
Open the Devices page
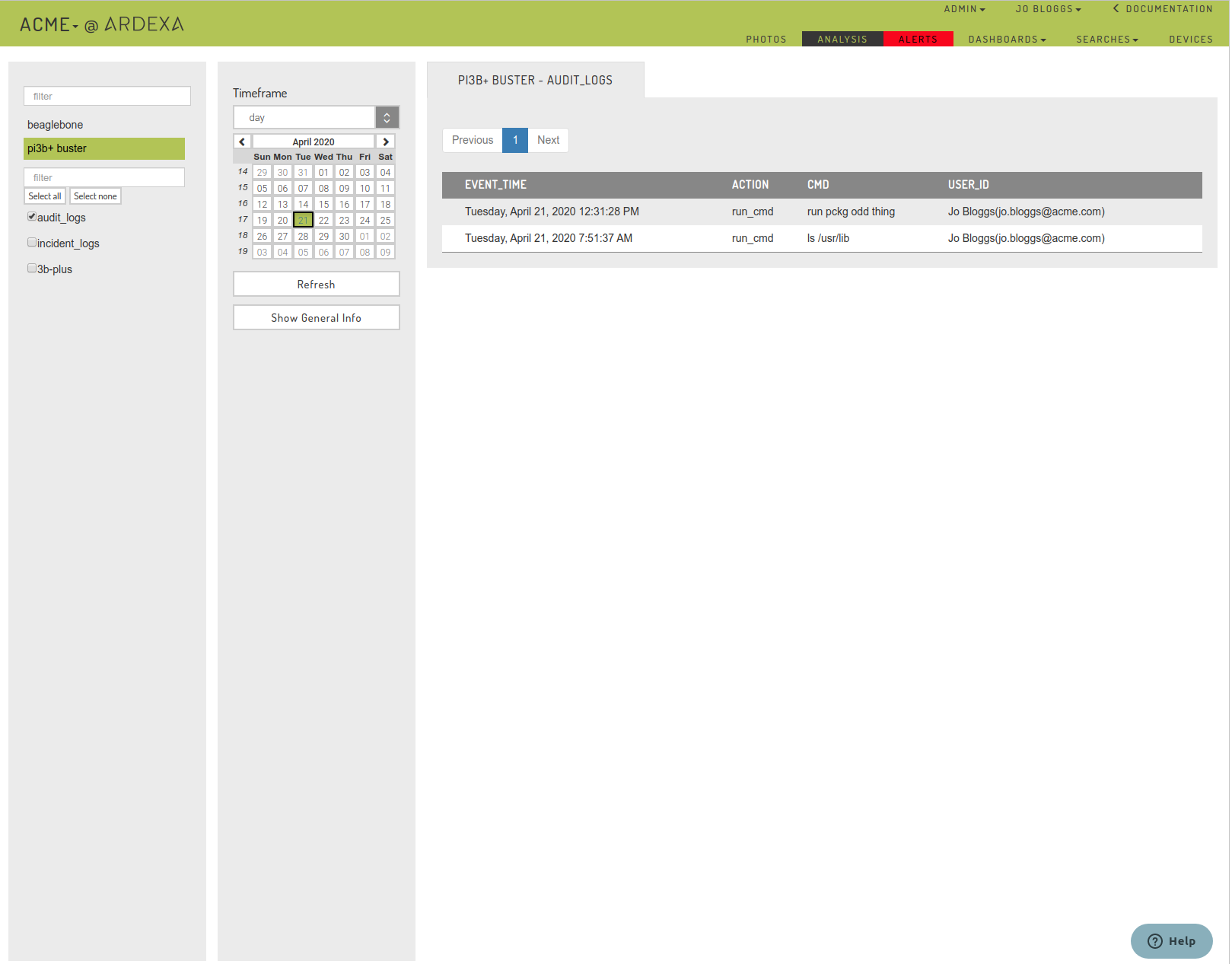(1191, 40)
